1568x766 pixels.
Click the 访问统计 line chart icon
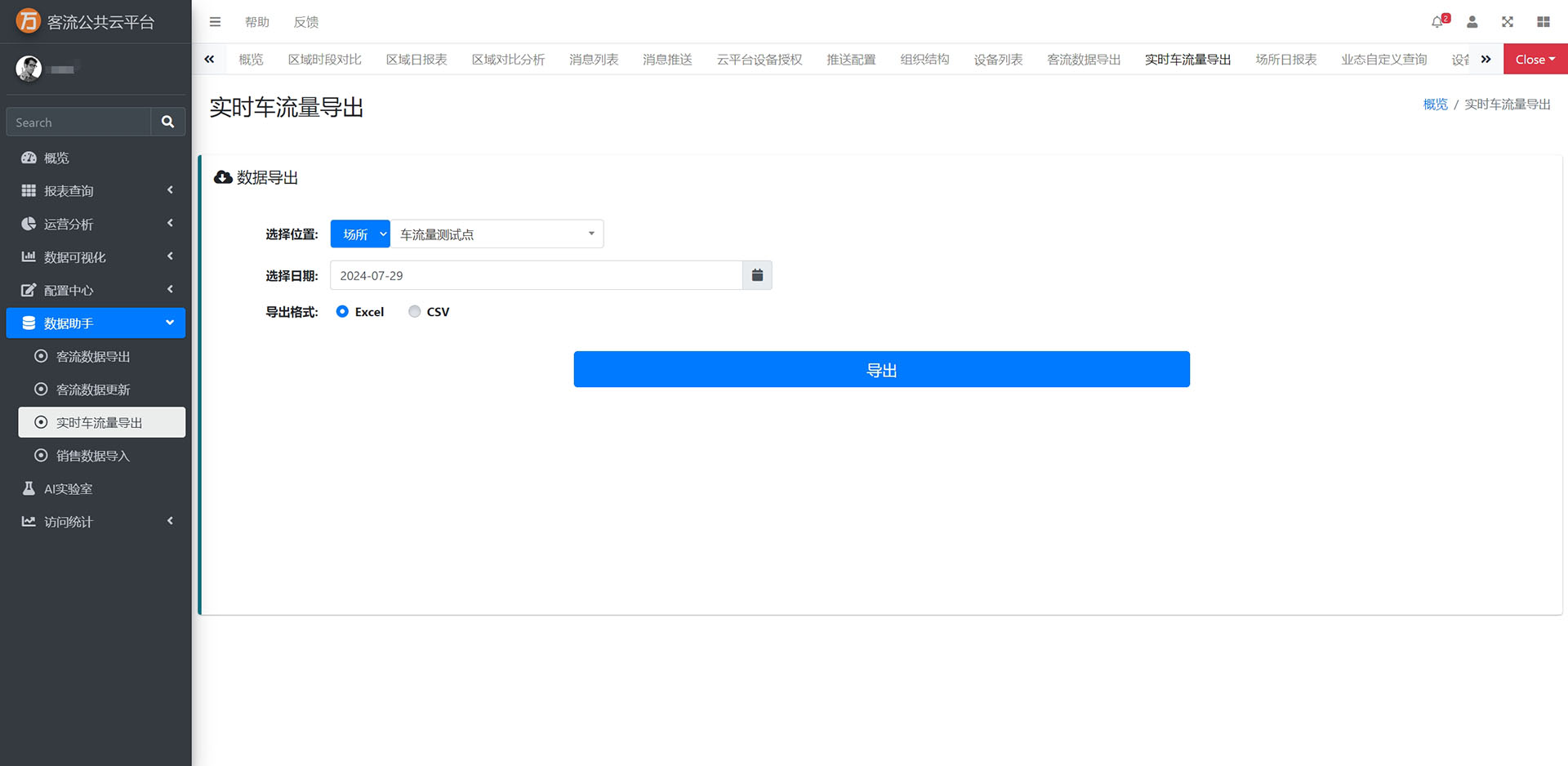(x=29, y=521)
